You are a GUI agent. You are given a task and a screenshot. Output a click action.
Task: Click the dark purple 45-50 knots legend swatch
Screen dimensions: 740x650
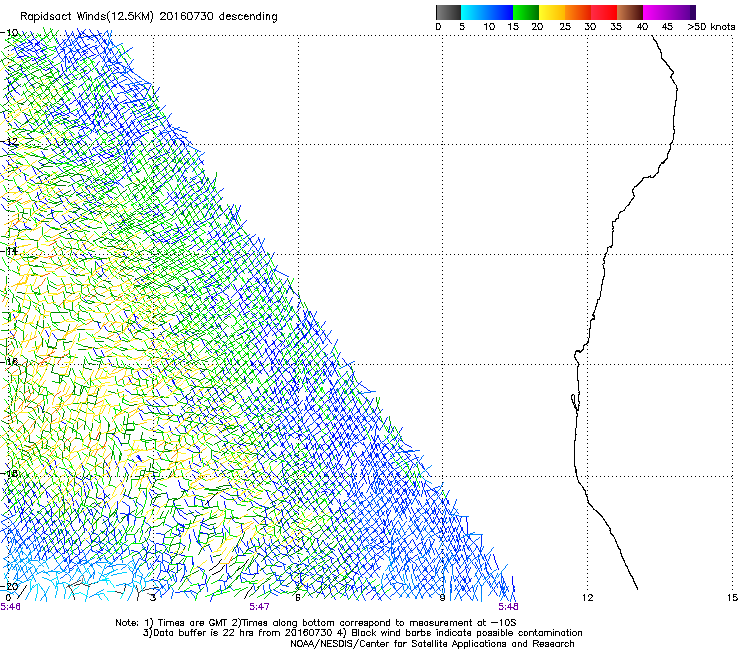coord(682,12)
